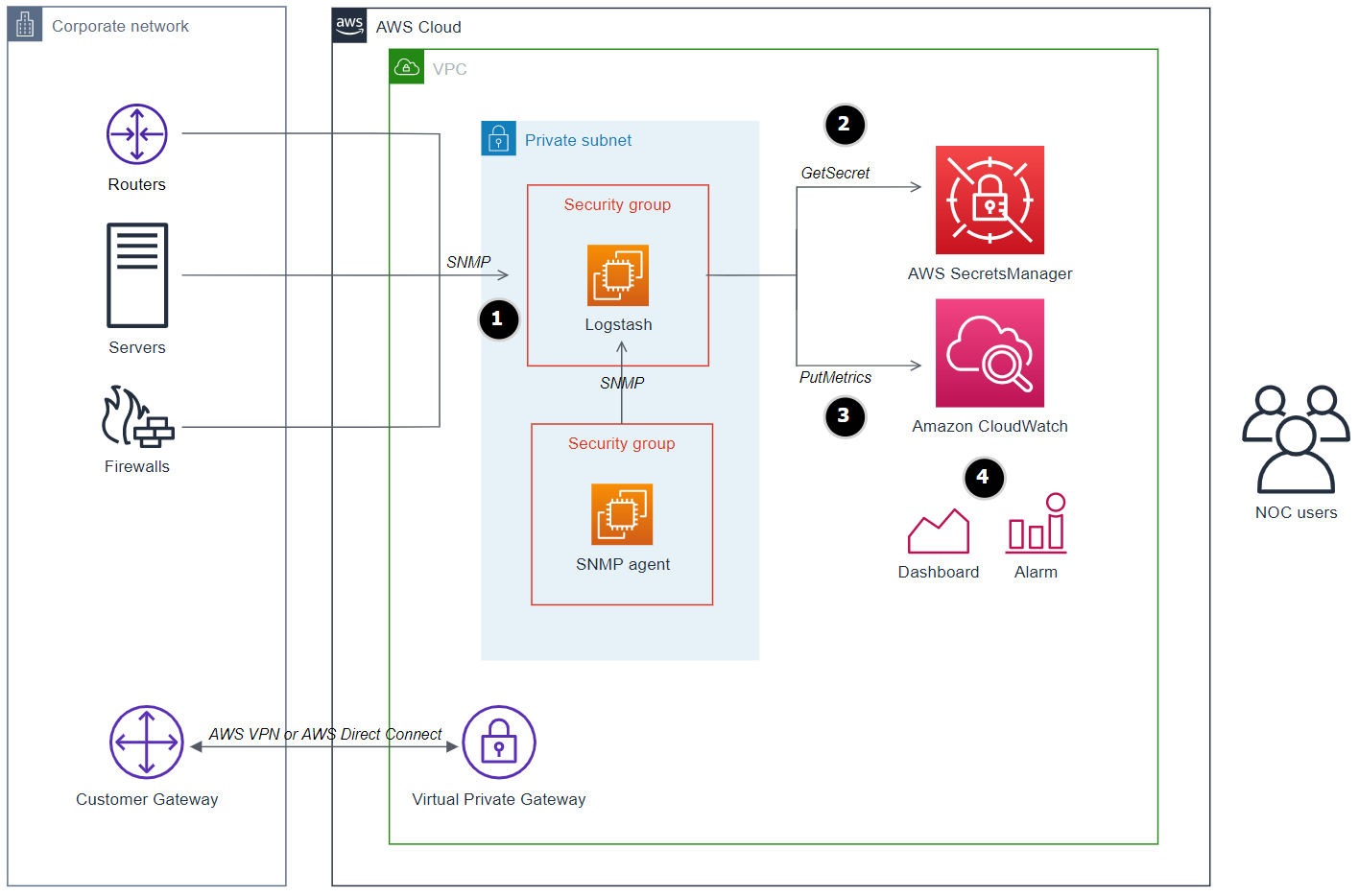Image resolution: width=1359 pixels, height=896 pixels.
Task: Select step marker 2 above GetSecret
Action: pos(845,125)
